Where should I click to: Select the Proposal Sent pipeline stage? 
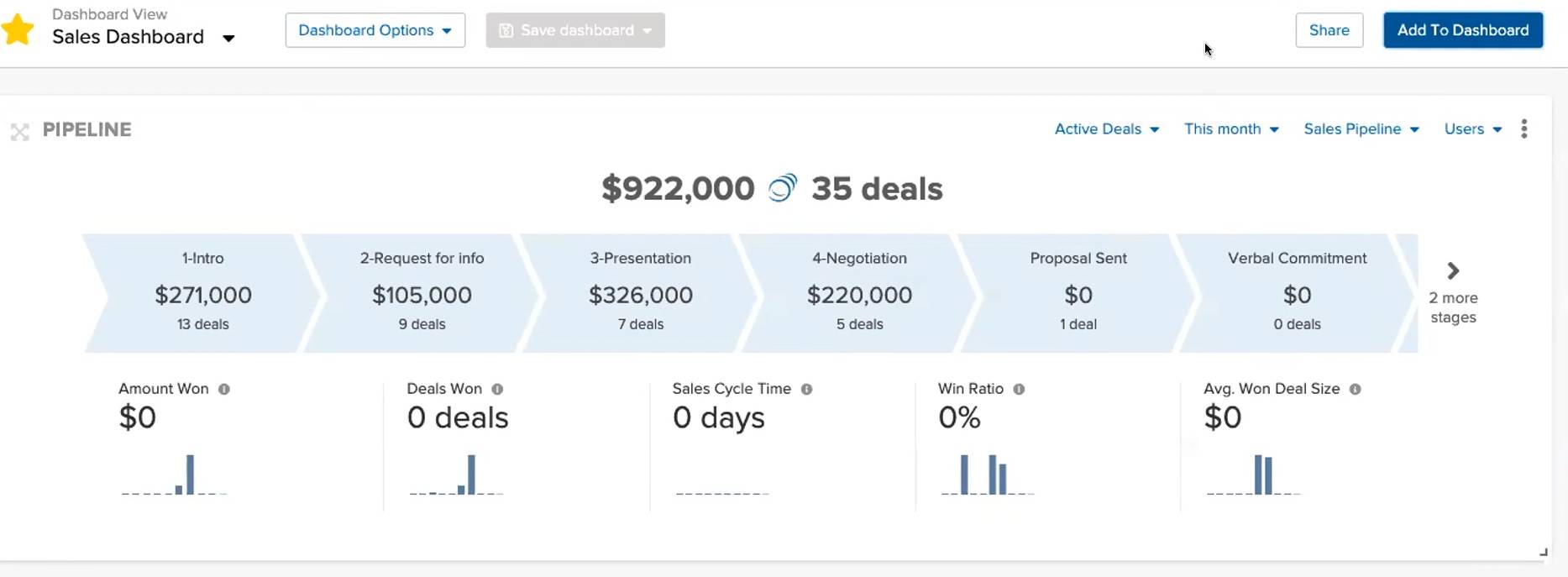click(x=1078, y=293)
